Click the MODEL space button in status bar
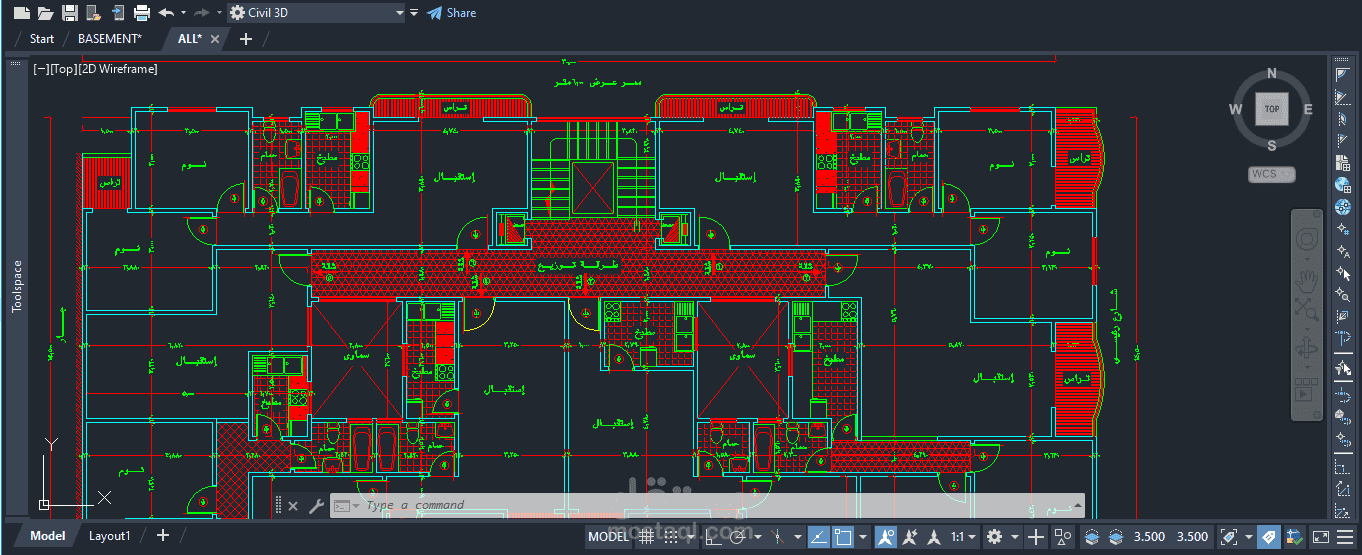Screen dimensions: 1362x555 tap(608, 537)
